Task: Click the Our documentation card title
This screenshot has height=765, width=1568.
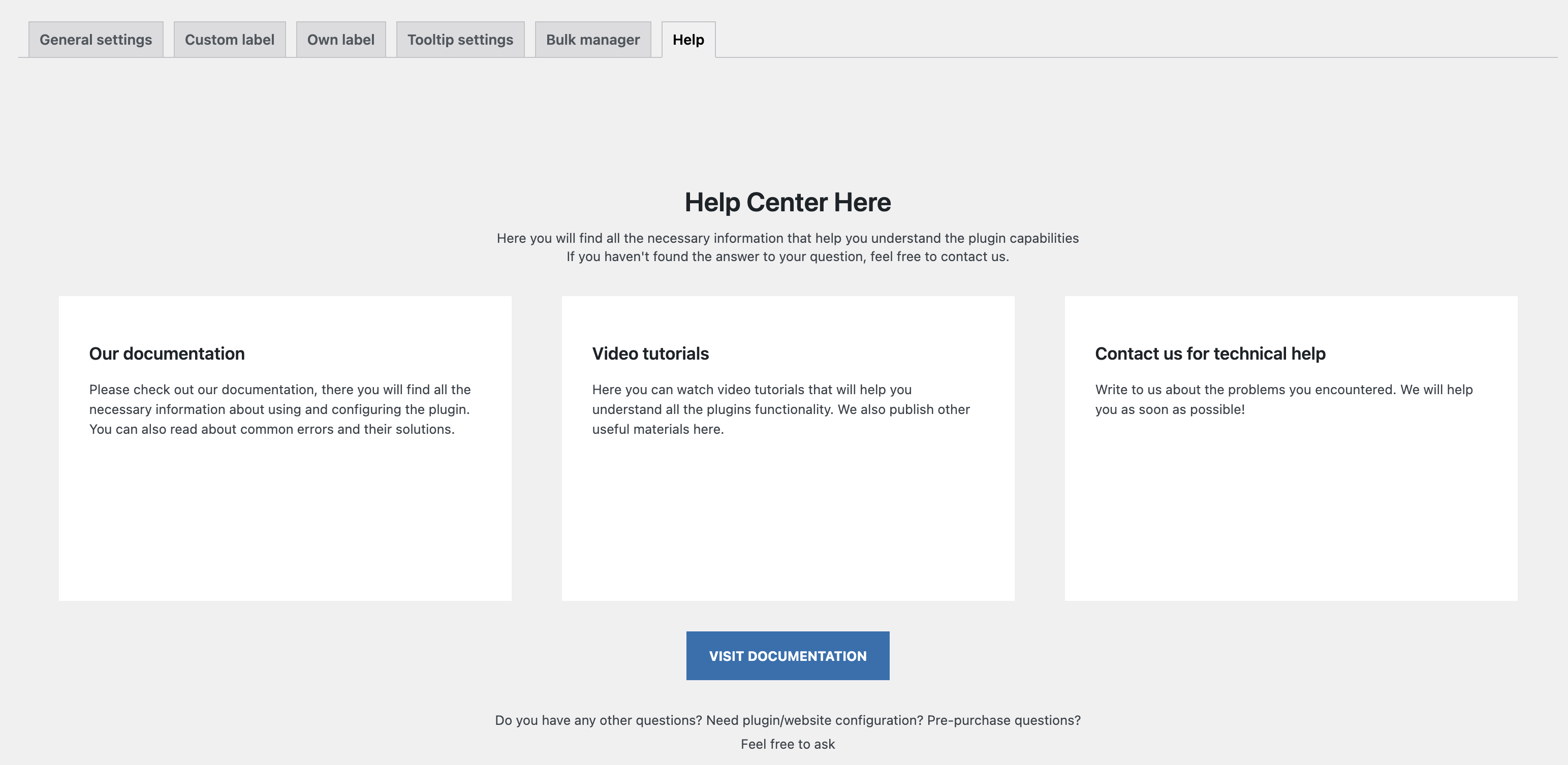Action: click(167, 354)
